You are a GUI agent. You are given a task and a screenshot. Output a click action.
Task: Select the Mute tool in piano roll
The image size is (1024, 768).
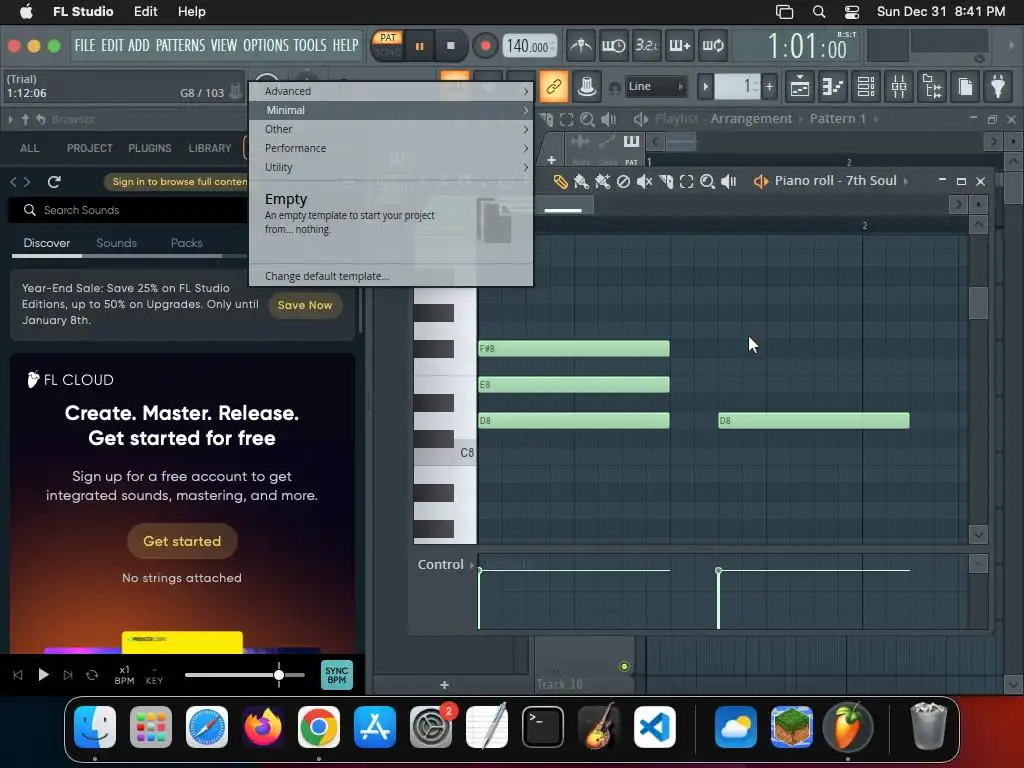click(645, 182)
